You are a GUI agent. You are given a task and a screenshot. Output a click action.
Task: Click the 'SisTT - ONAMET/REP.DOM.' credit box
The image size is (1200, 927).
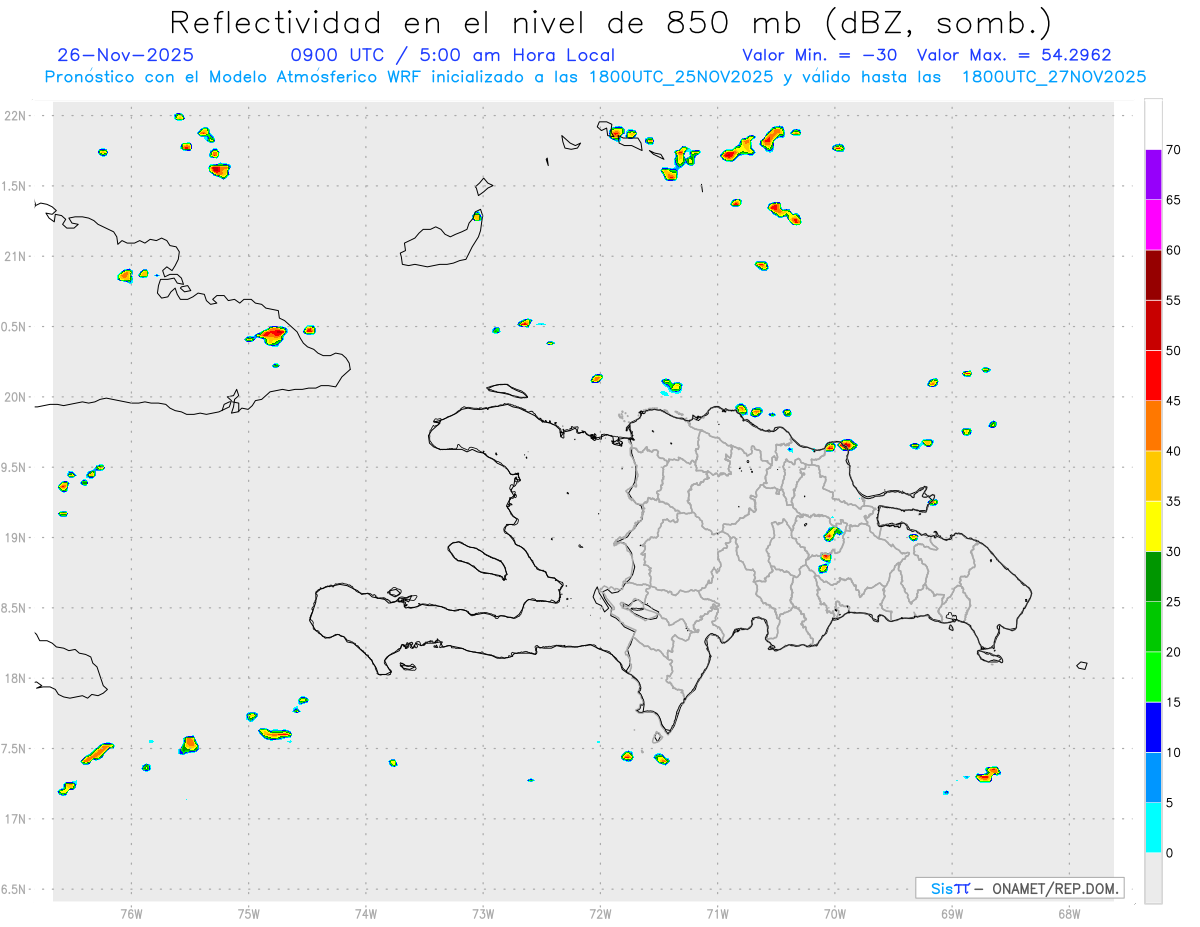coord(1020,888)
